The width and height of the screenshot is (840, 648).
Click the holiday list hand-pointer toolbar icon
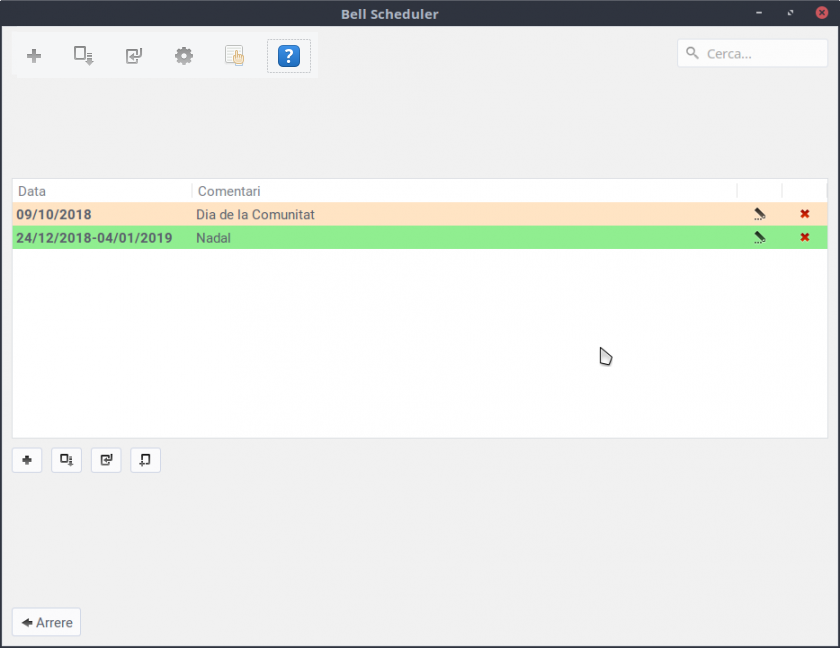234,56
